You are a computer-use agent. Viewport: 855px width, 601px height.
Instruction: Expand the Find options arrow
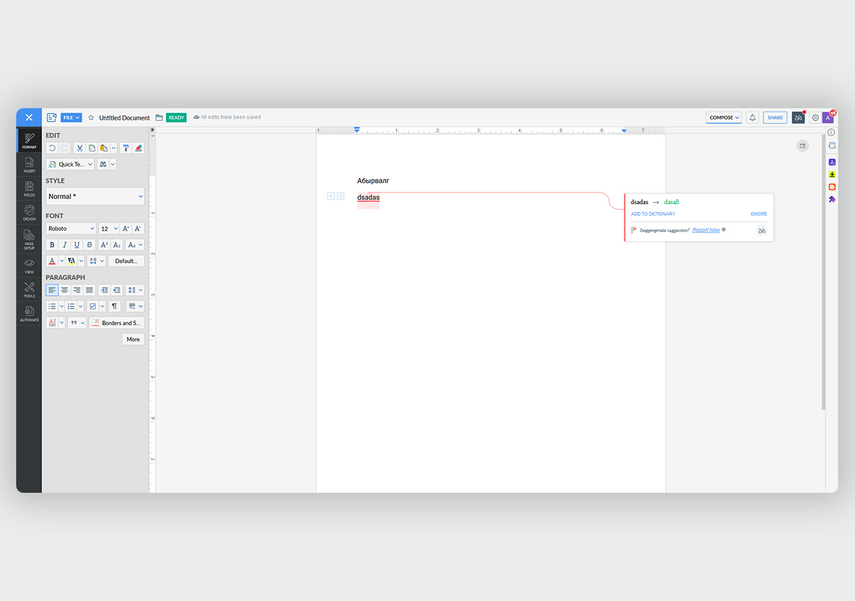point(113,164)
